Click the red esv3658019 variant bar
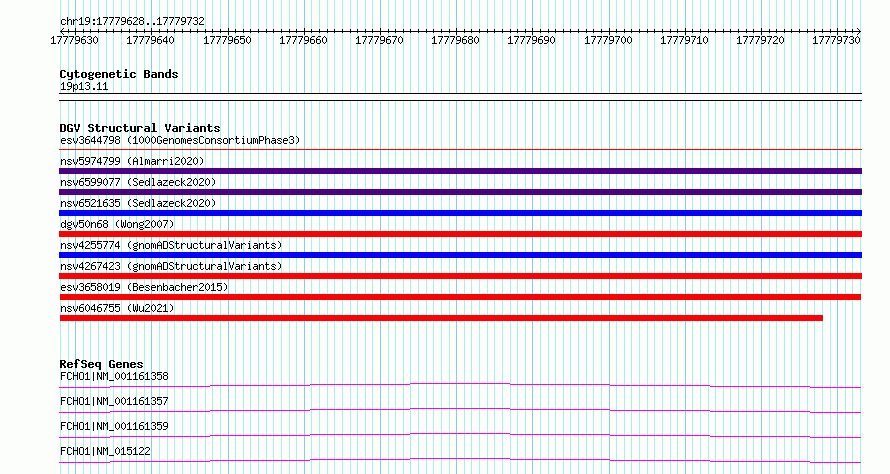 (x=460, y=297)
